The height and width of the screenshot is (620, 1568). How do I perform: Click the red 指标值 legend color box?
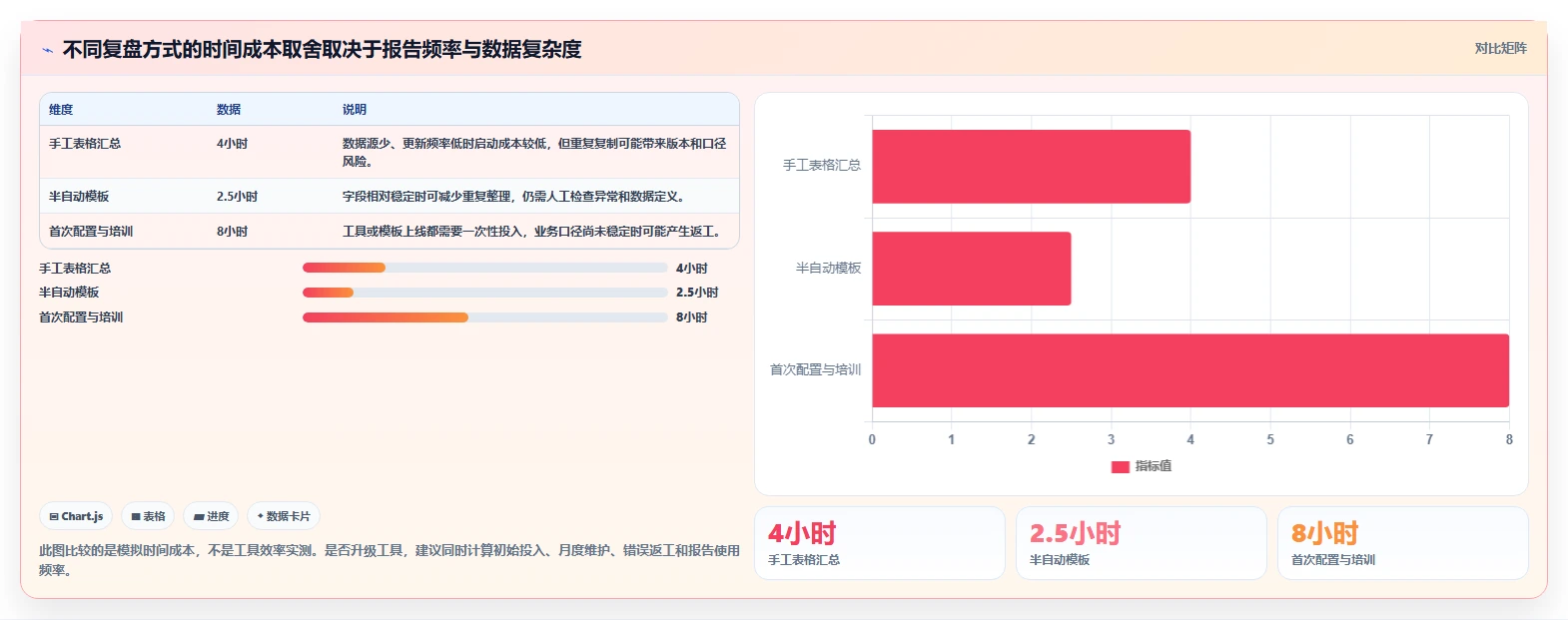coord(1121,466)
